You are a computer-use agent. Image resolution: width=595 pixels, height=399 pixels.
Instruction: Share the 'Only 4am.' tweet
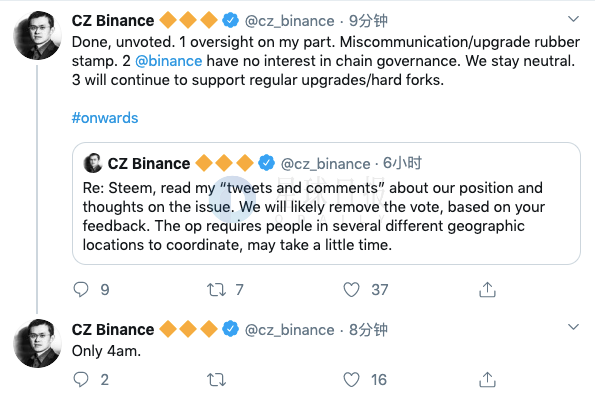pos(487,379)
